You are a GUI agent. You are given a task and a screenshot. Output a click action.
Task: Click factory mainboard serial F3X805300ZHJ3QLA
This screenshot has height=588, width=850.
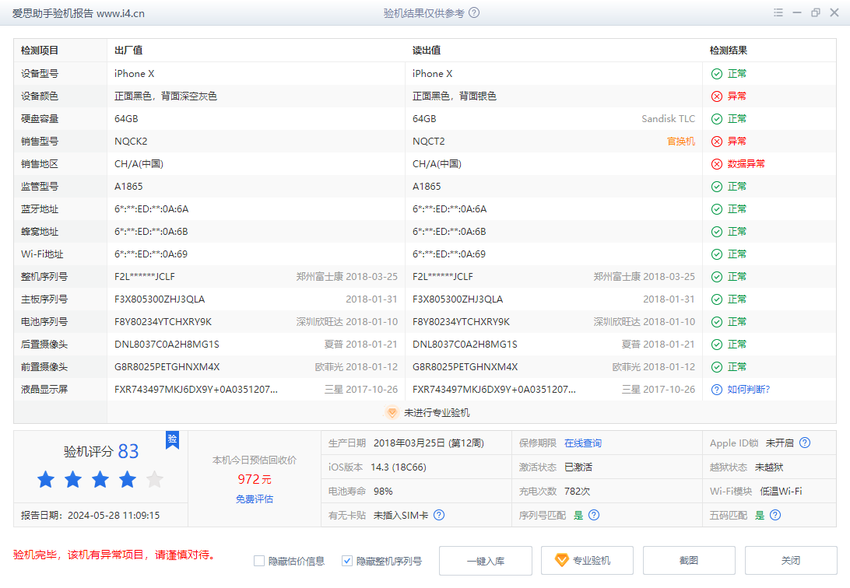click(x=159, y=300)
